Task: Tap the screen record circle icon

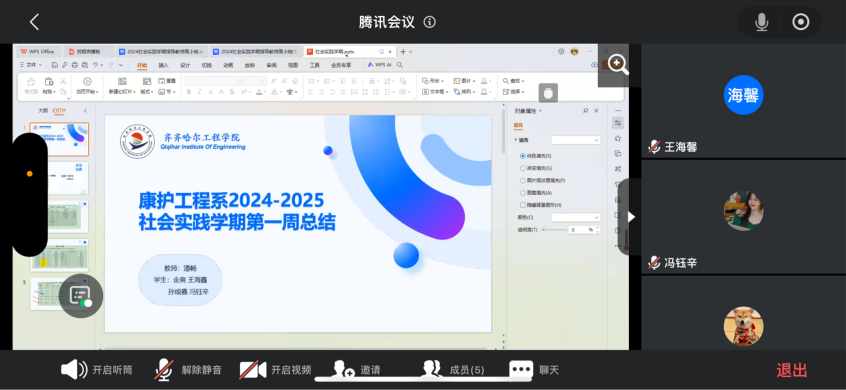Action: pos(801,22)
